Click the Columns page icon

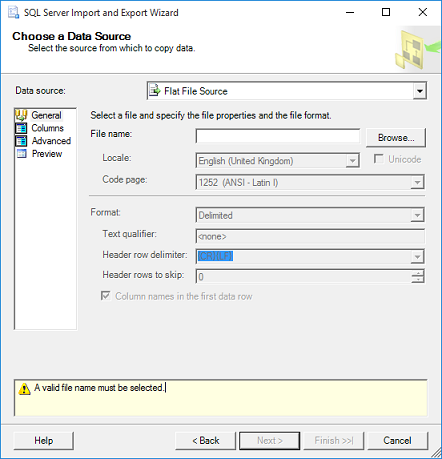tap(21, 128)
